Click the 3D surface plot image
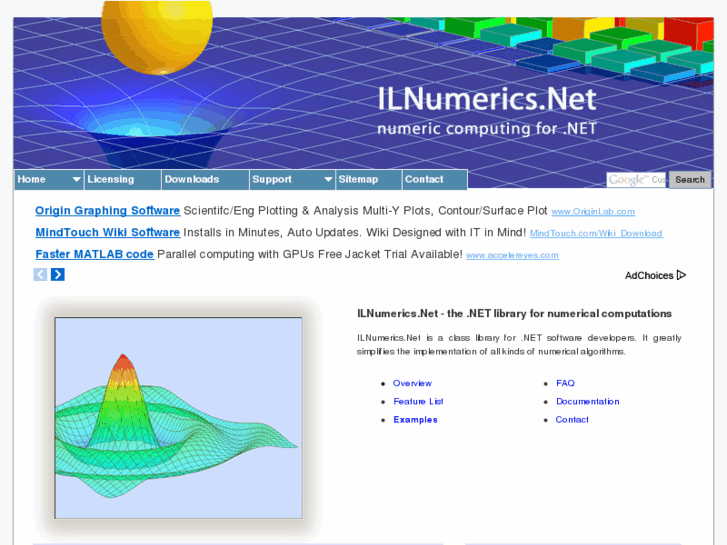 179,417
